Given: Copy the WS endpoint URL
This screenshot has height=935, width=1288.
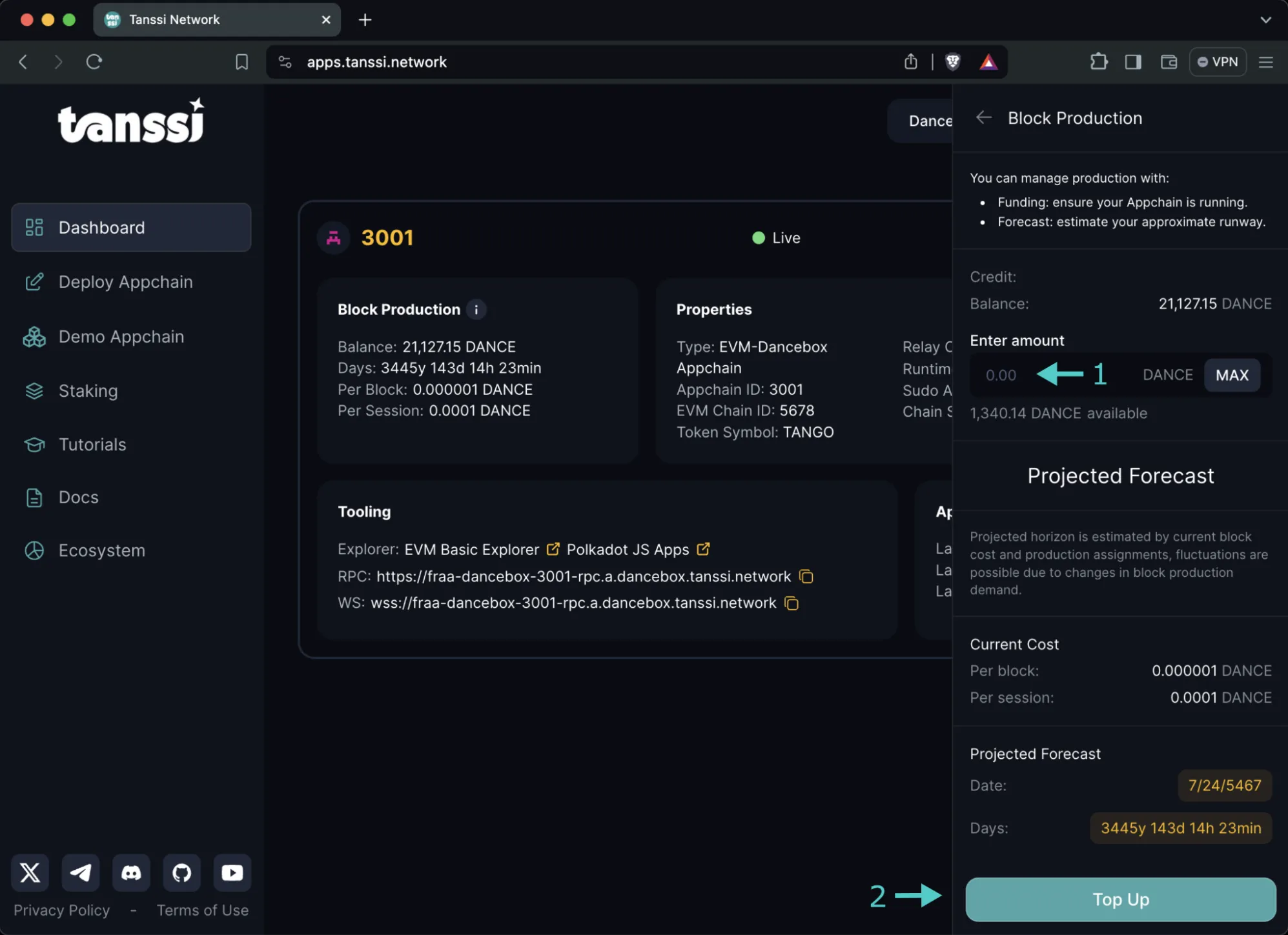Looking at the screenshot, I should (792, 603).
